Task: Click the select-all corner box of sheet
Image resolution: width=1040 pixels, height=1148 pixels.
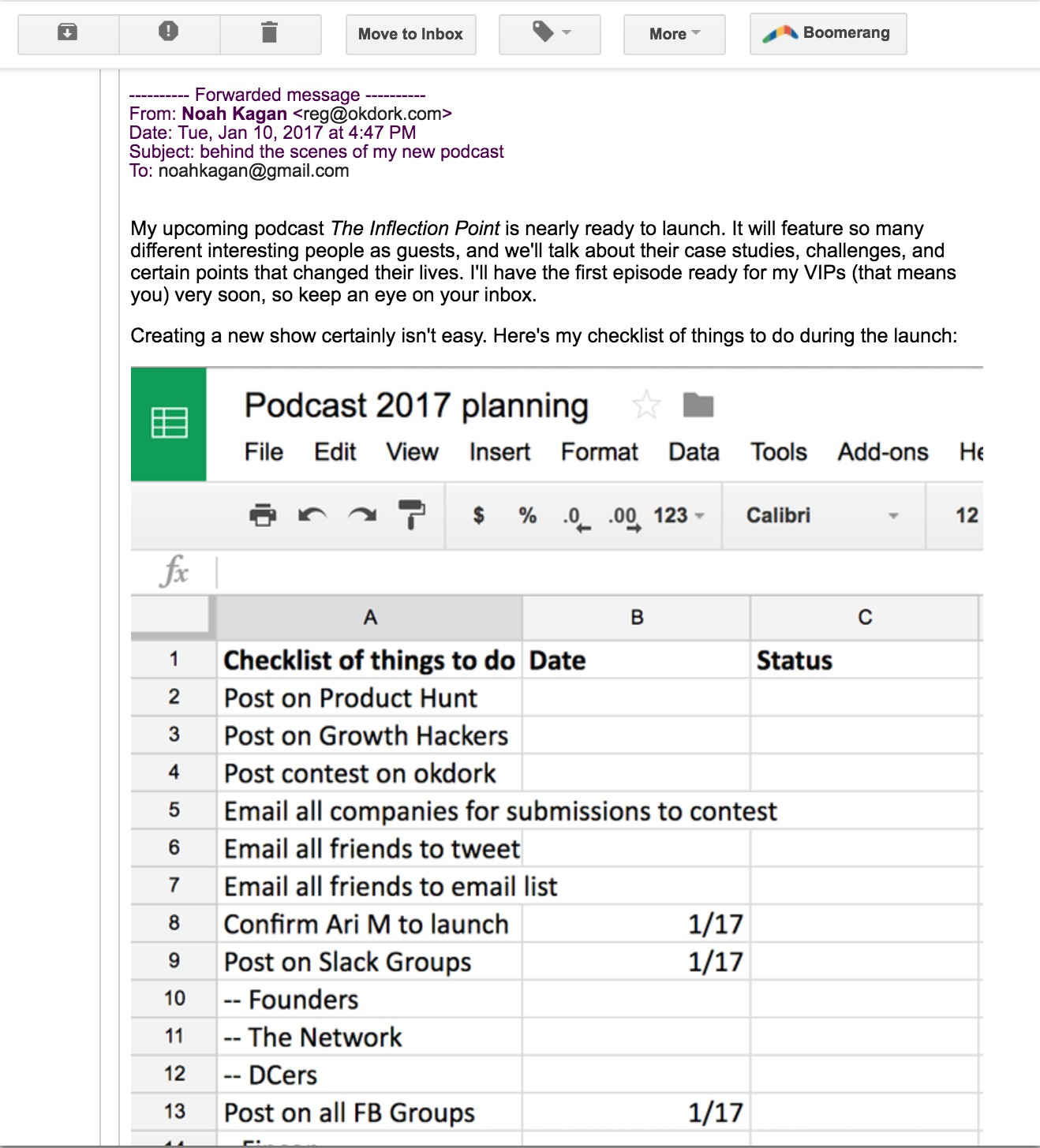Action: 173,618
